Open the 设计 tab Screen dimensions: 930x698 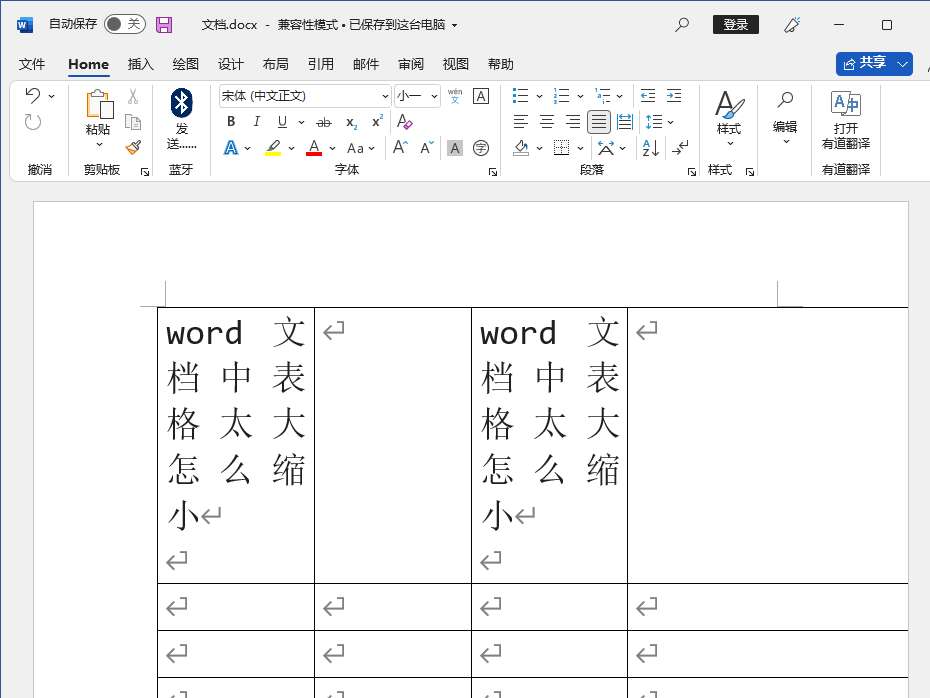230,64
